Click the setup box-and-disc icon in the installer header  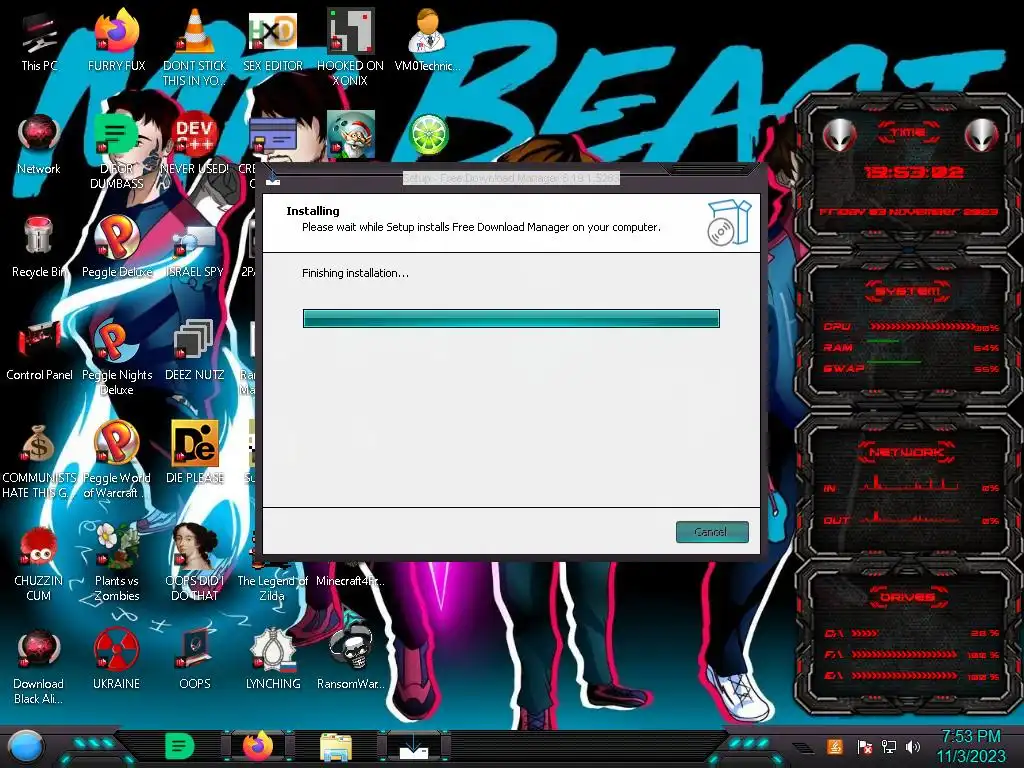click(x=729, y=223)
